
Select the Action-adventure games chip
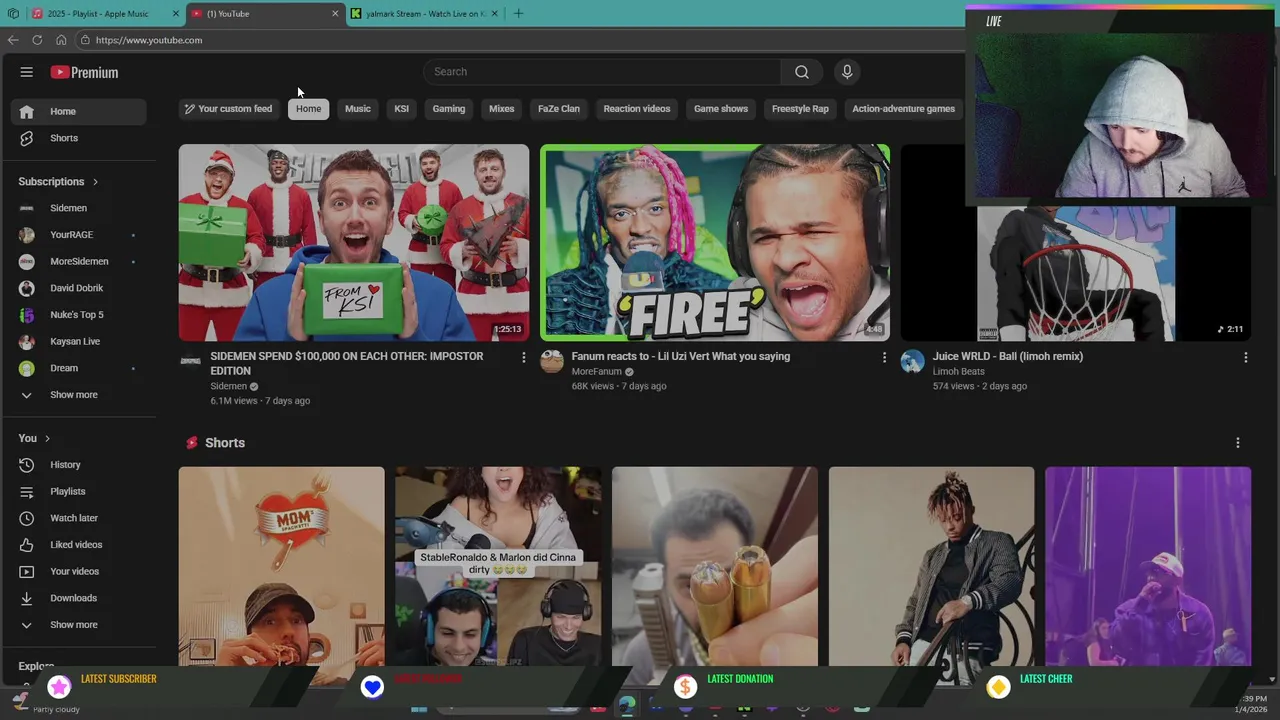point(904,109)
